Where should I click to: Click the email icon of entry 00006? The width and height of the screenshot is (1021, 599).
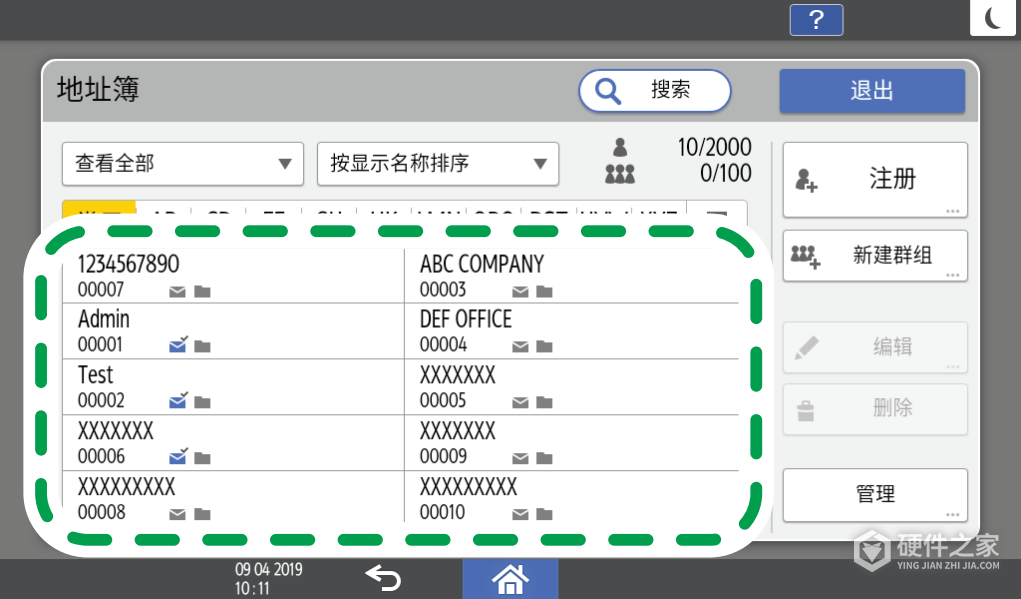coord(178,456)
